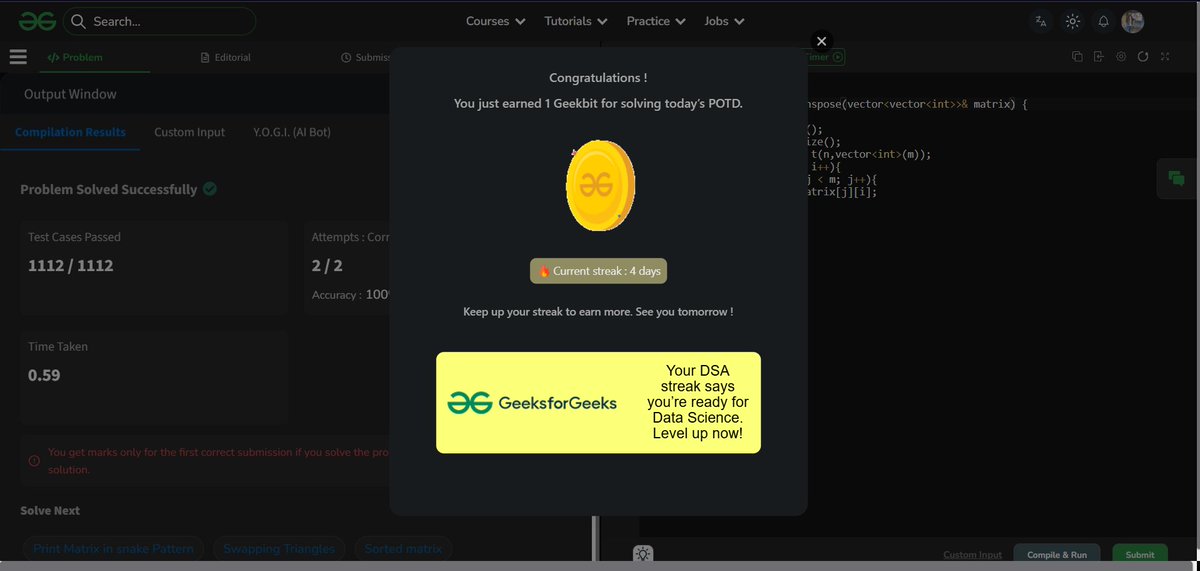Open the hamburger sidebar menu
Image resolution: width=1200 pixels, height=571 pixels.
pyautogui.click(x=18, y=57)
